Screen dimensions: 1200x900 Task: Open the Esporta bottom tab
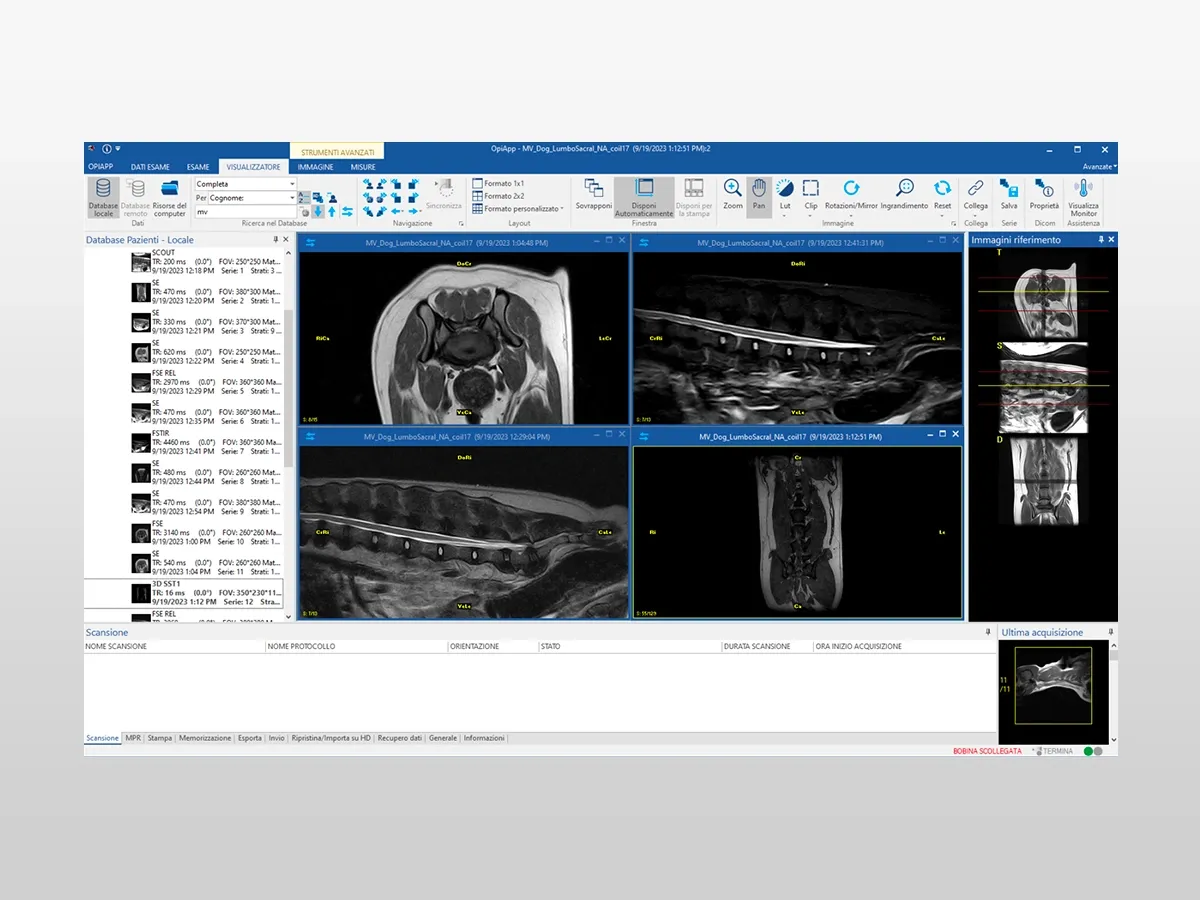click(x=250, y=738)
